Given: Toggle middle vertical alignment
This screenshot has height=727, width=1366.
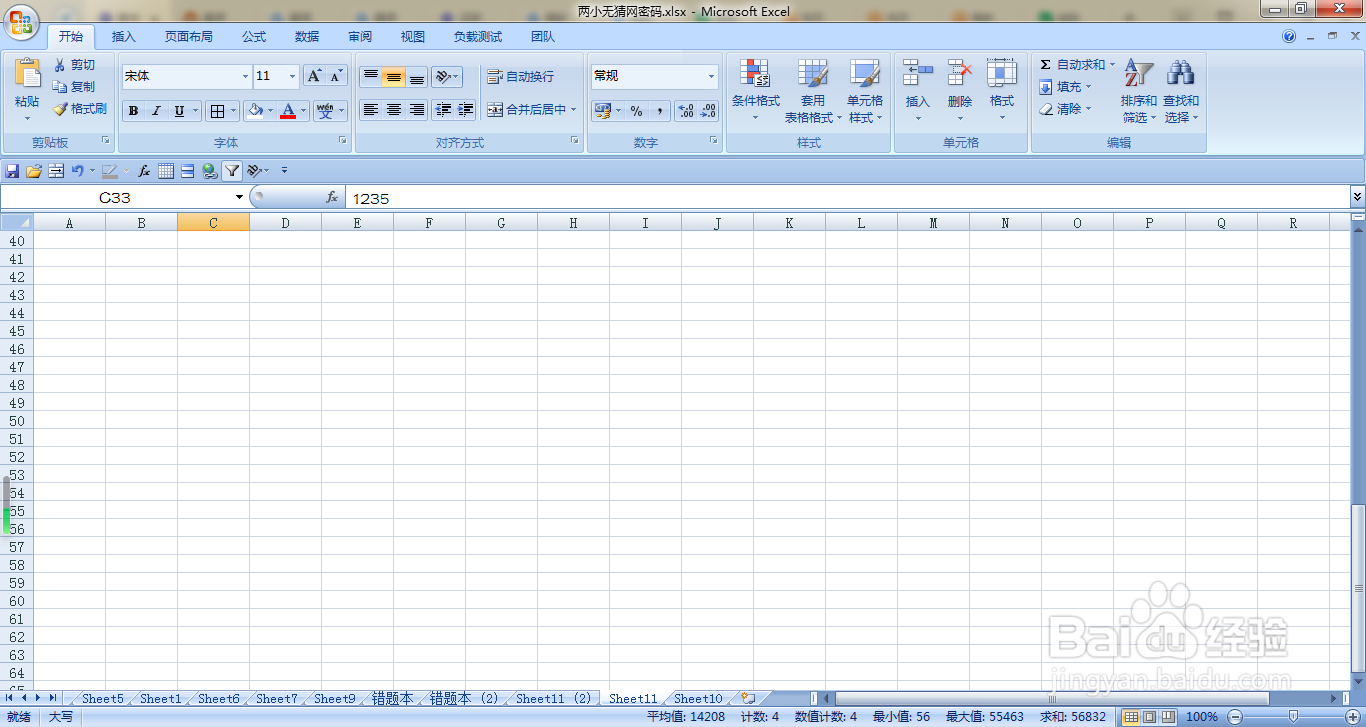Looking at the screenshot, I should click(x=393, y=76).
